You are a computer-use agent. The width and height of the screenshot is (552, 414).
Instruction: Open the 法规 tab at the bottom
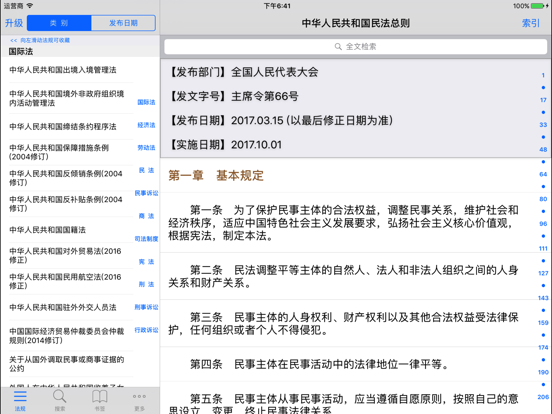click(20, 401)
